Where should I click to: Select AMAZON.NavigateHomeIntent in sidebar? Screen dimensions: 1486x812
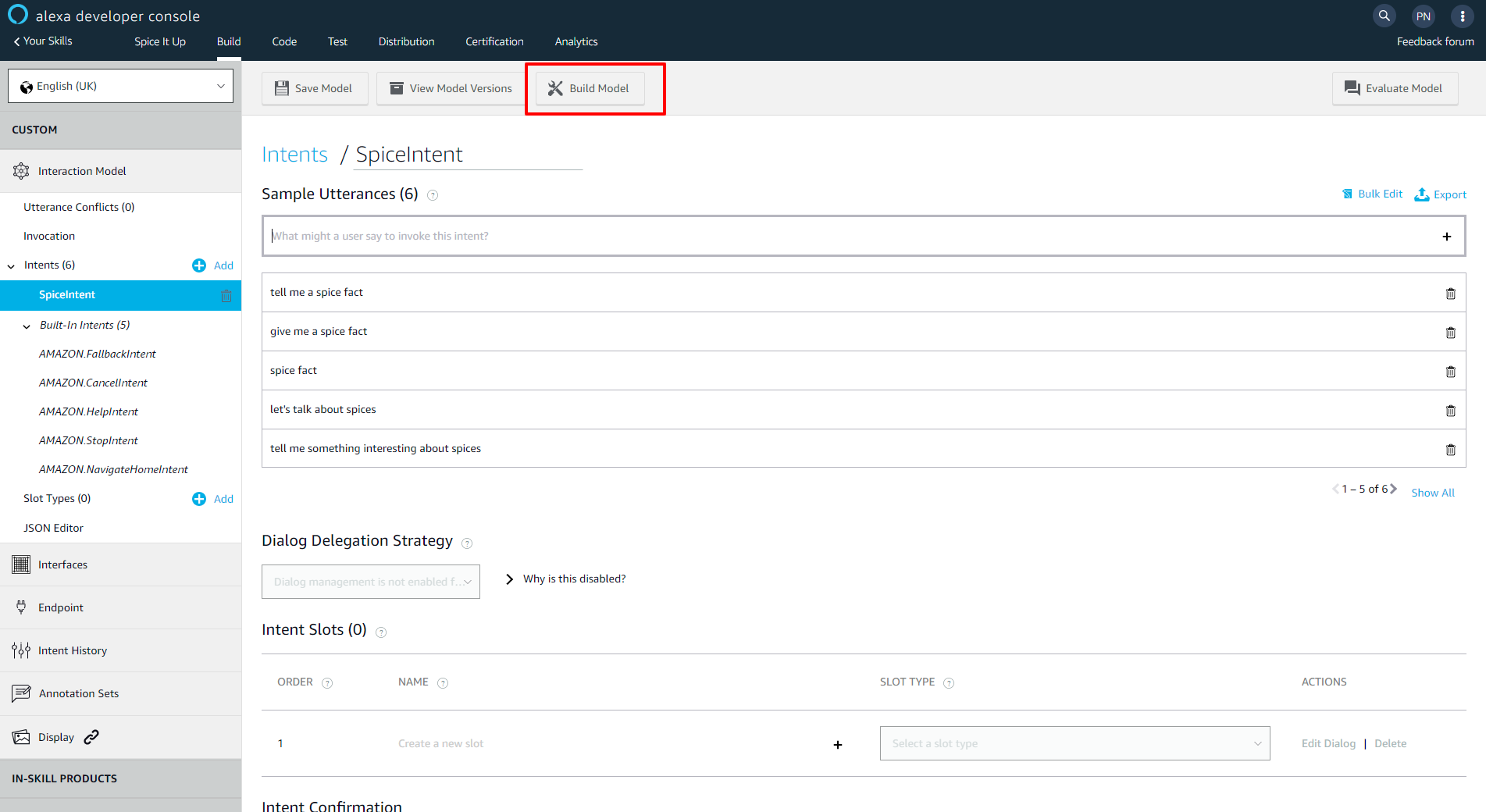point(113,469)
